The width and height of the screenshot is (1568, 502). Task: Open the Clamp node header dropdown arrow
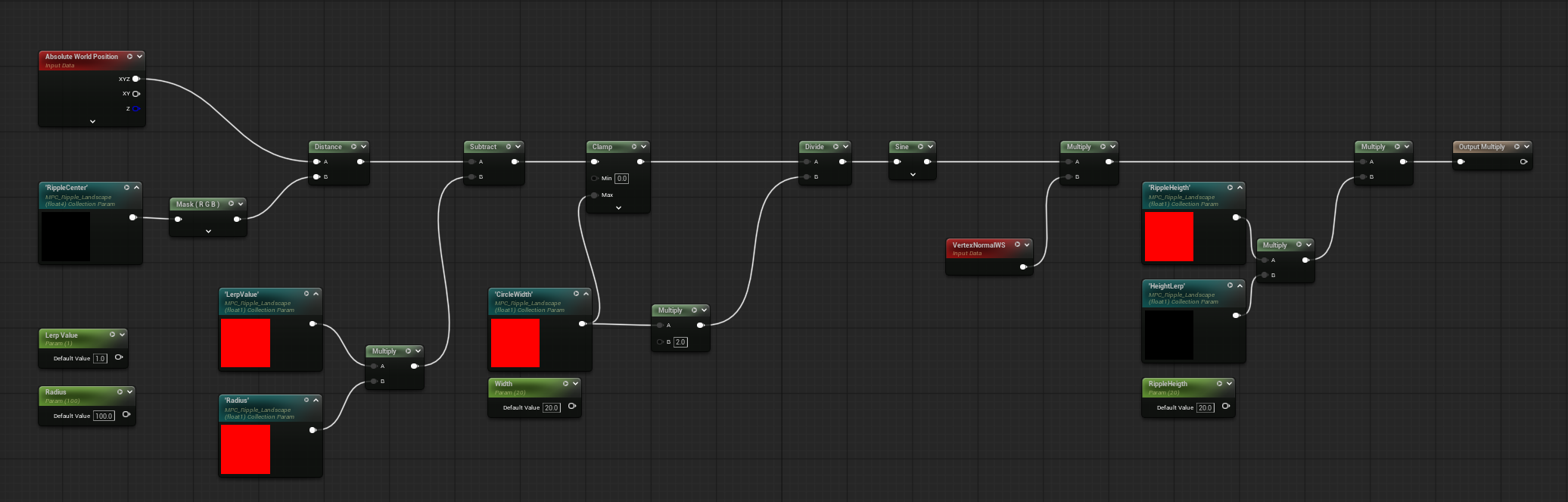pos(644,147)
